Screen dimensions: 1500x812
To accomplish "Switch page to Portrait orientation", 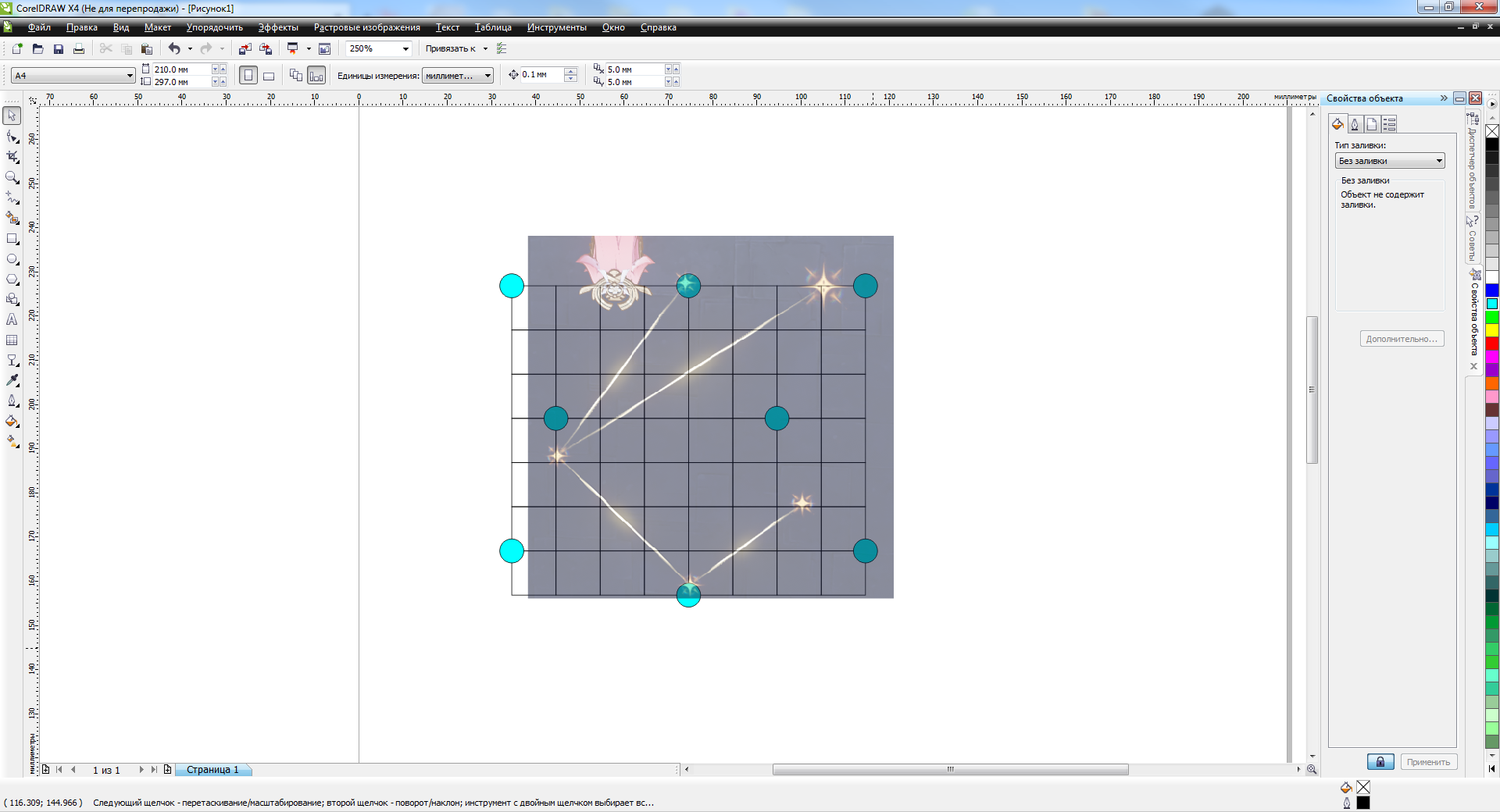I will 248,76.
